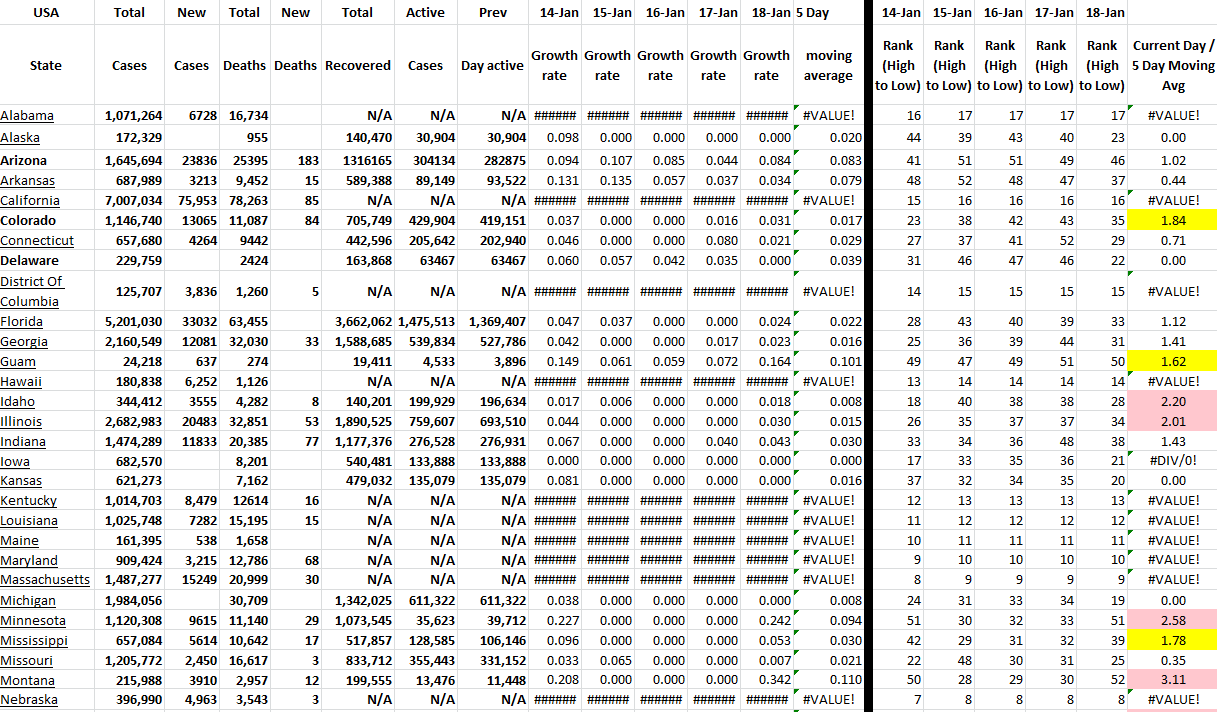
Task: Click the Guam hyperlink
Action: pos(18,362)
